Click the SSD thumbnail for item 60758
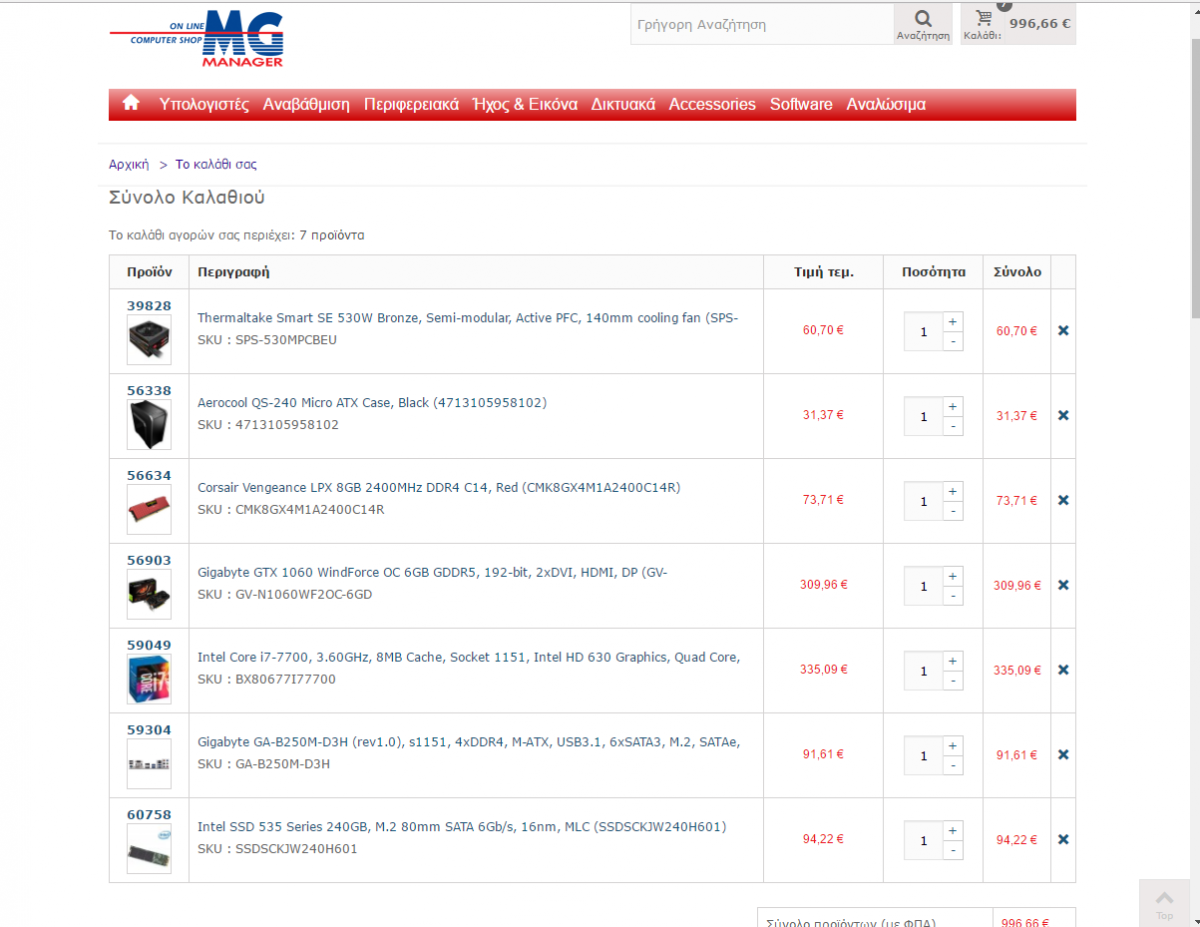This screenshot has height=927, width=1200. click(x=149, y=849)
